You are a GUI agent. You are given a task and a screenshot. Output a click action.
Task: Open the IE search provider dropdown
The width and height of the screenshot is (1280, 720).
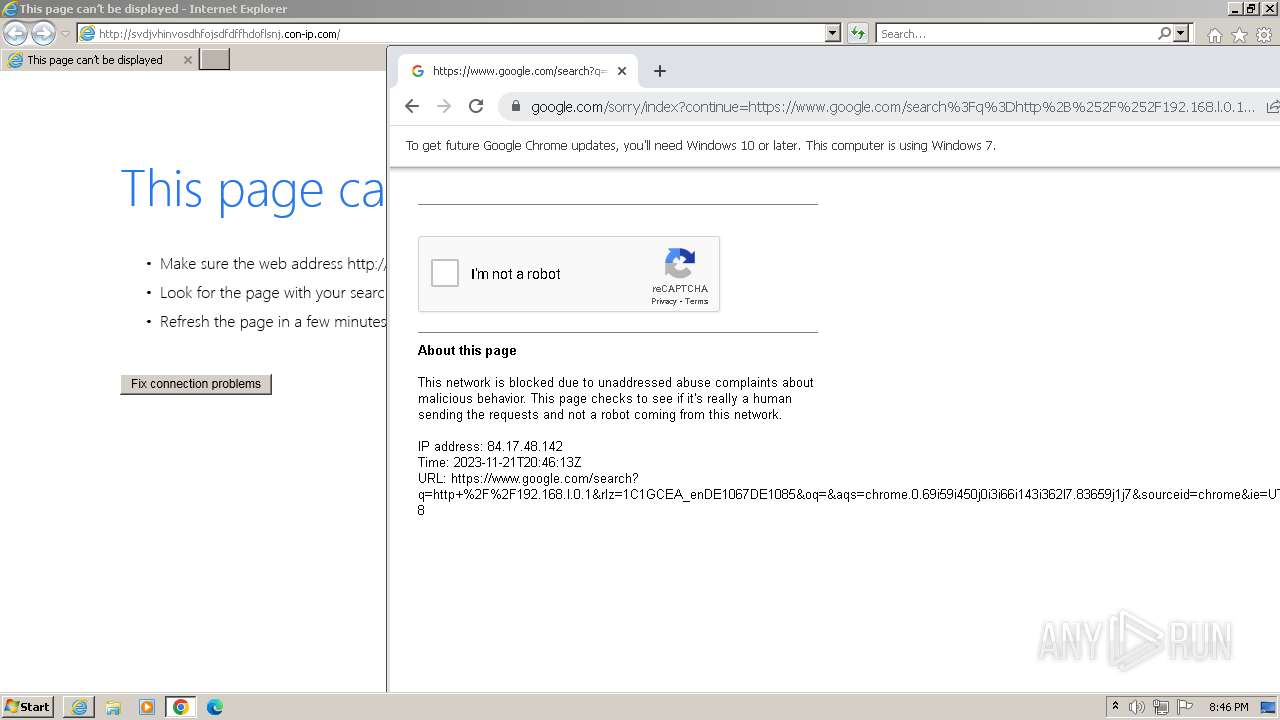click(1181, 33)
